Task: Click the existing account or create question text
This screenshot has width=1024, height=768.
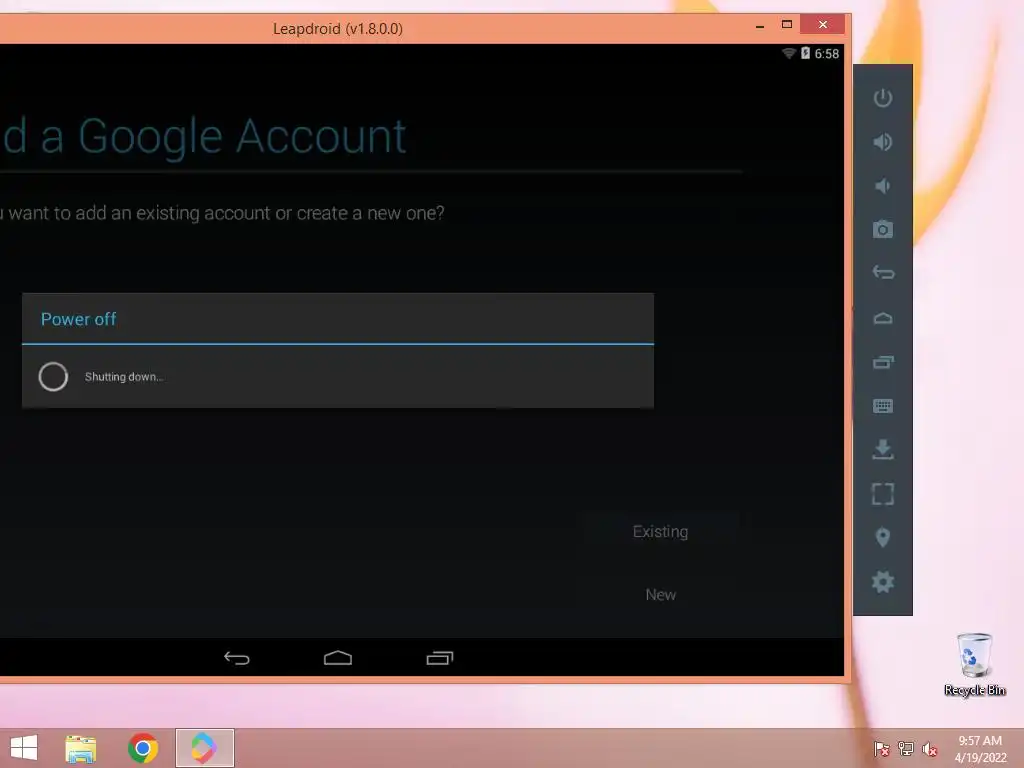Action: tap(222, 214)
